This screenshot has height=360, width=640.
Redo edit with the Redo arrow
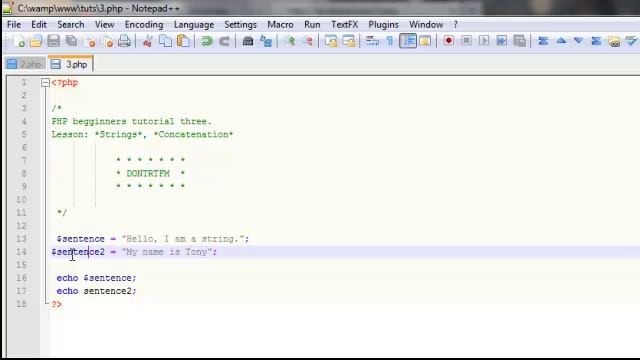coord(224,41)
